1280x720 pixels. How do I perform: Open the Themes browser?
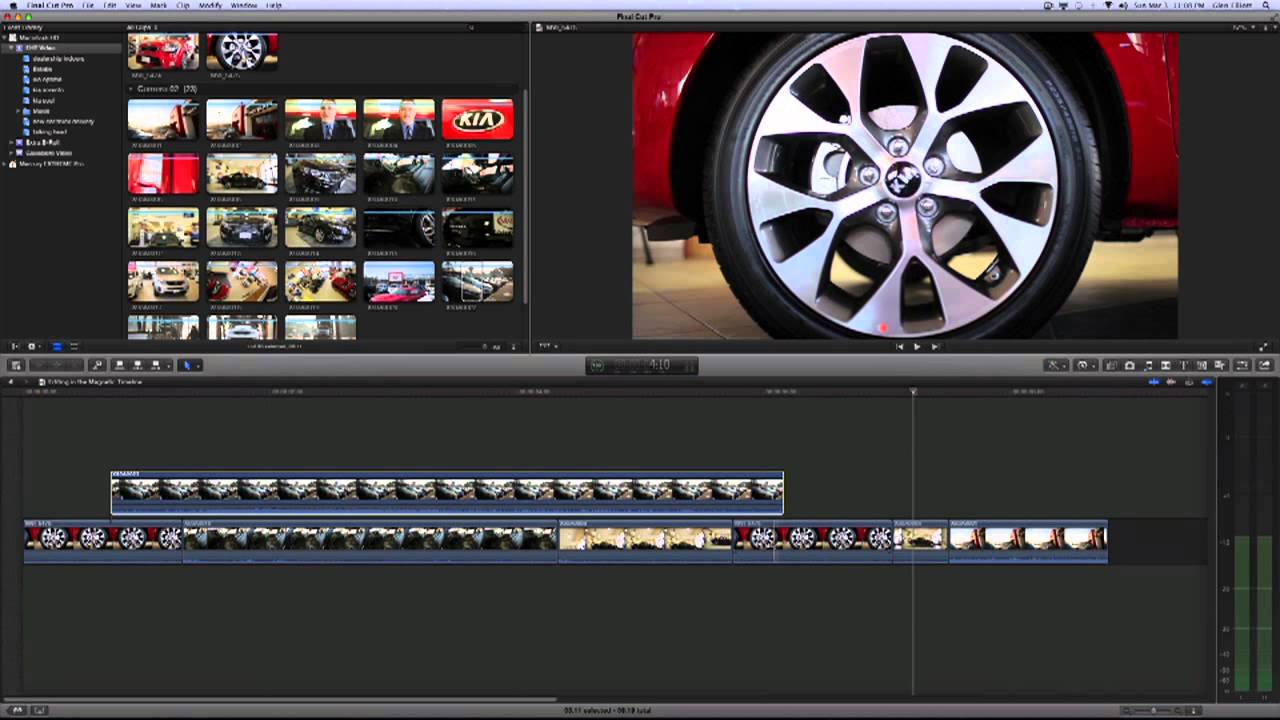point(1219,366)
